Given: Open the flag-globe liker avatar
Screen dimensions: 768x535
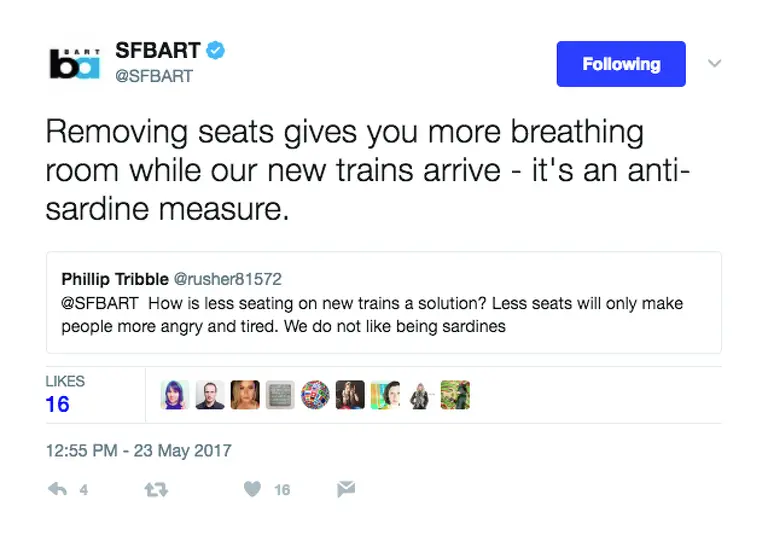Looking at the screenshot, I should 315,395.
